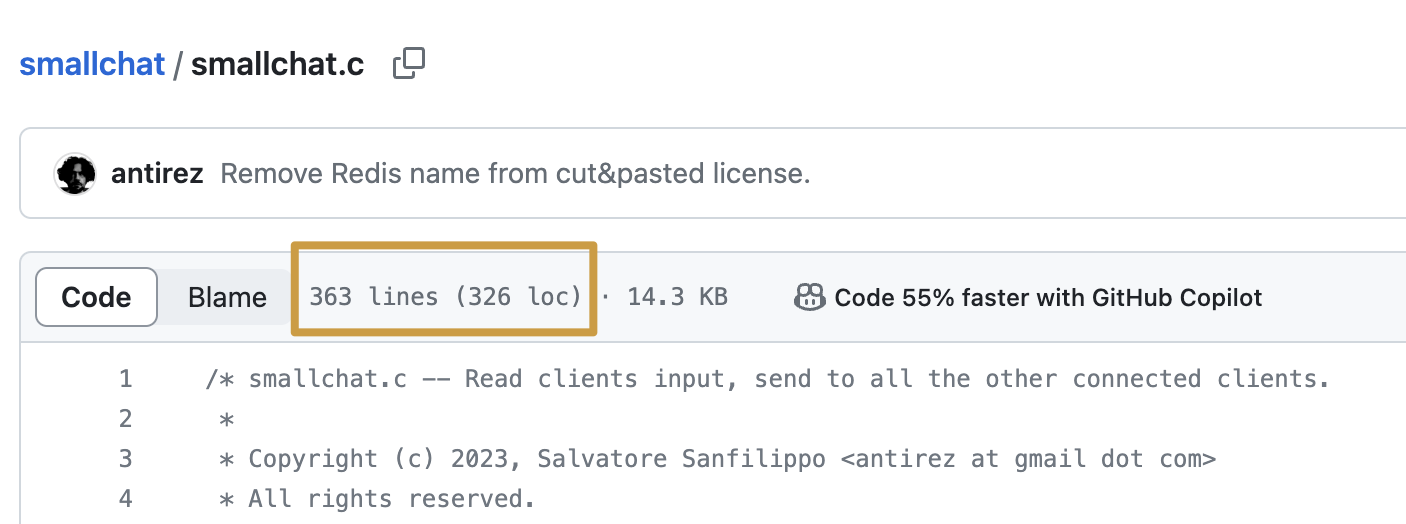Open the antirez username link

point(157,174)
